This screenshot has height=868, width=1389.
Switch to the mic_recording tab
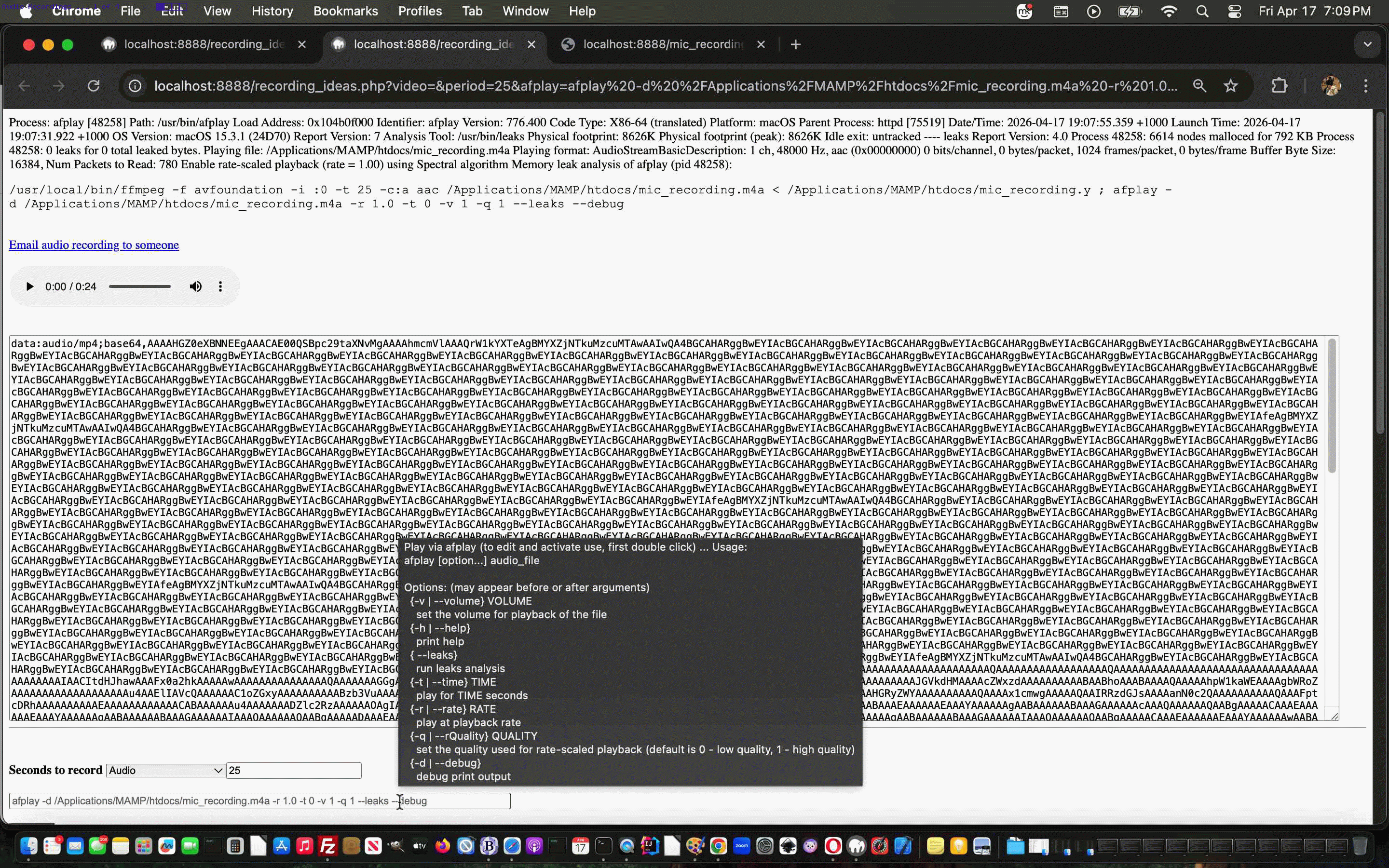pos(663,44)
